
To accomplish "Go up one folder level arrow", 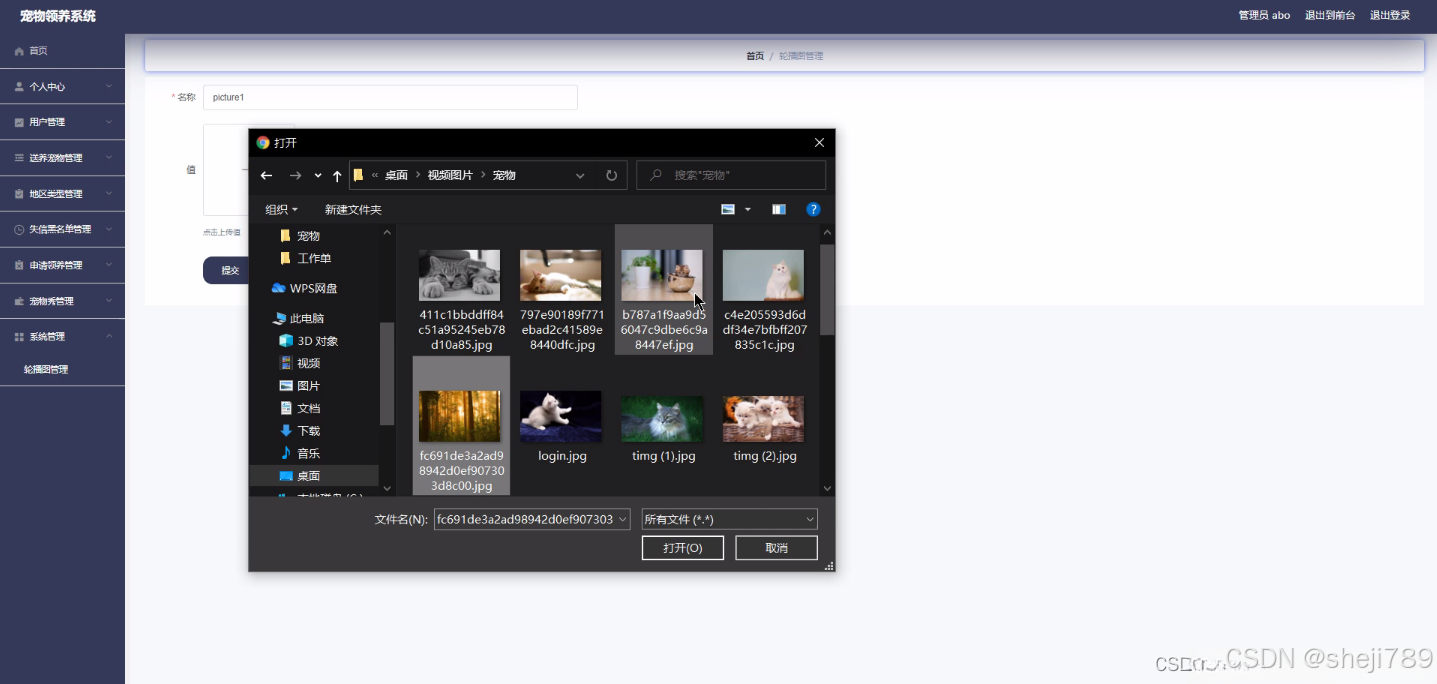I will coord(337,176).
